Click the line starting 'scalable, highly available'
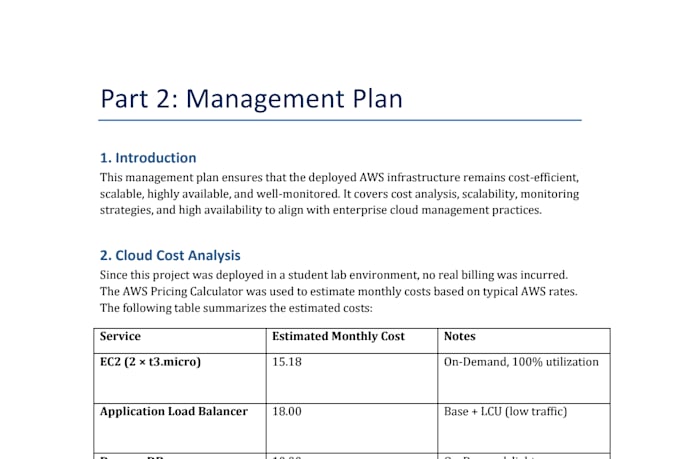Viewport: 680px width, 459px height. point(340,194)
